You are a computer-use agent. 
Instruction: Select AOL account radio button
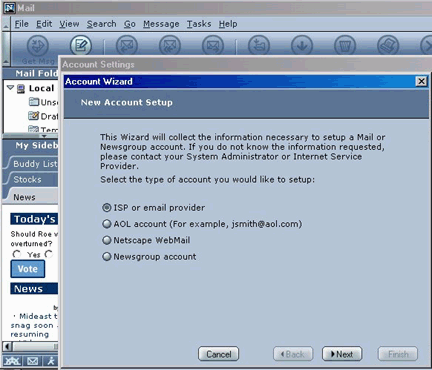(x=106, y=224)
